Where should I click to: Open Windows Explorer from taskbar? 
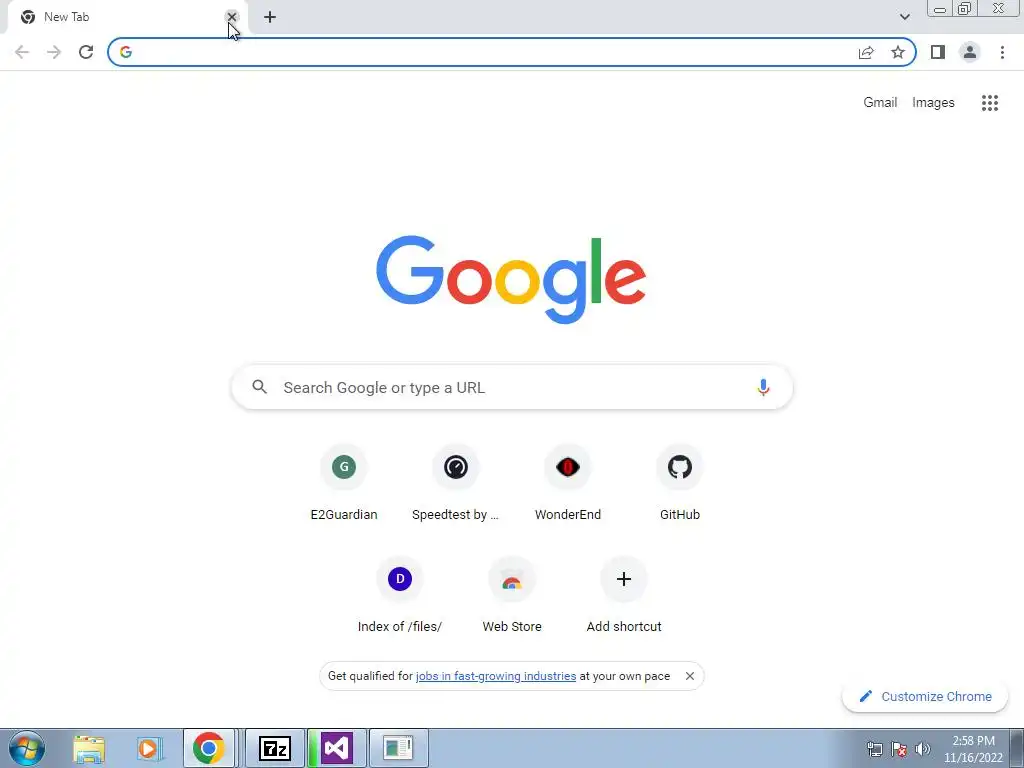coord(89,748)
